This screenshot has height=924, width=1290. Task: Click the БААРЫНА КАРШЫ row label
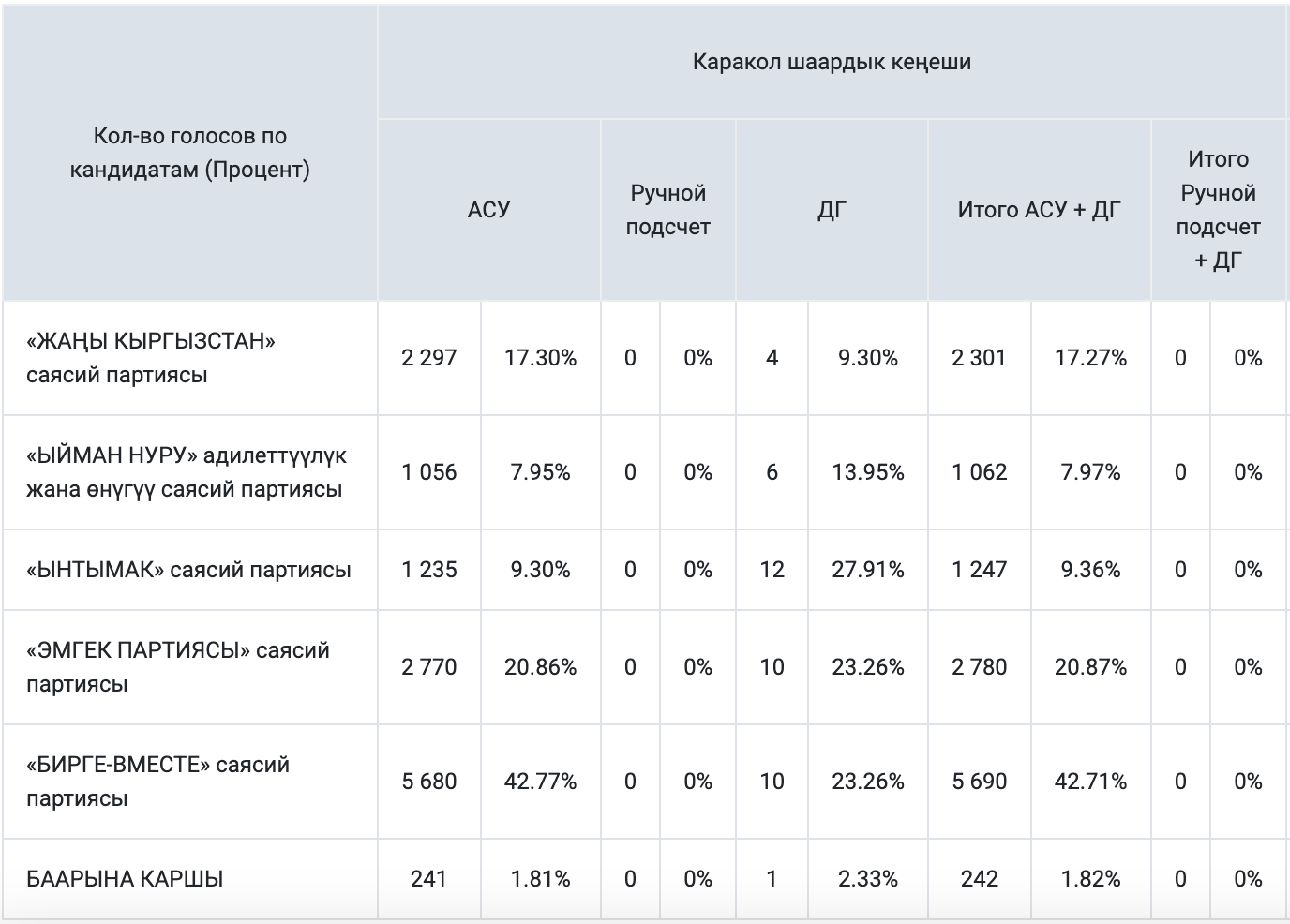(x=125, y=879)
